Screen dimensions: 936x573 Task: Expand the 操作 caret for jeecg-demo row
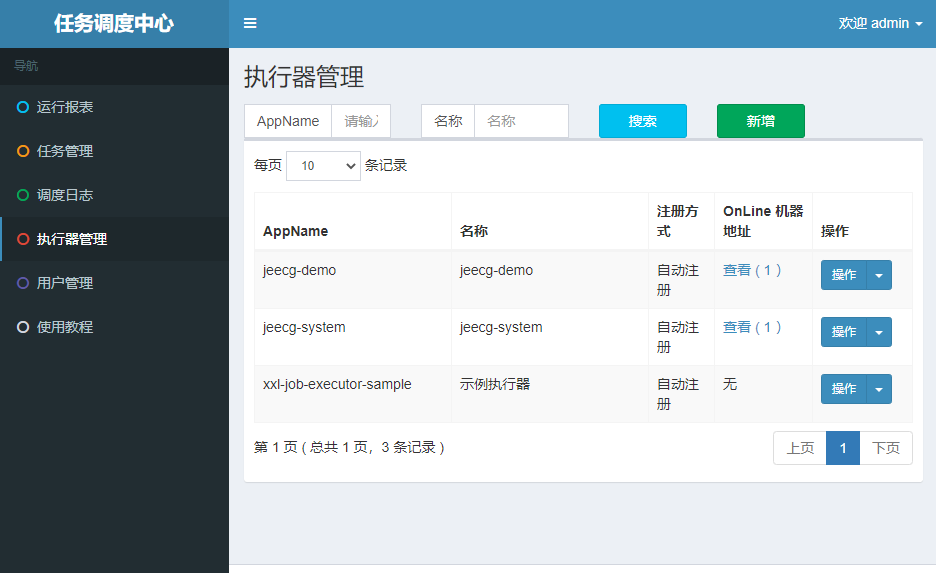point(879,275)
